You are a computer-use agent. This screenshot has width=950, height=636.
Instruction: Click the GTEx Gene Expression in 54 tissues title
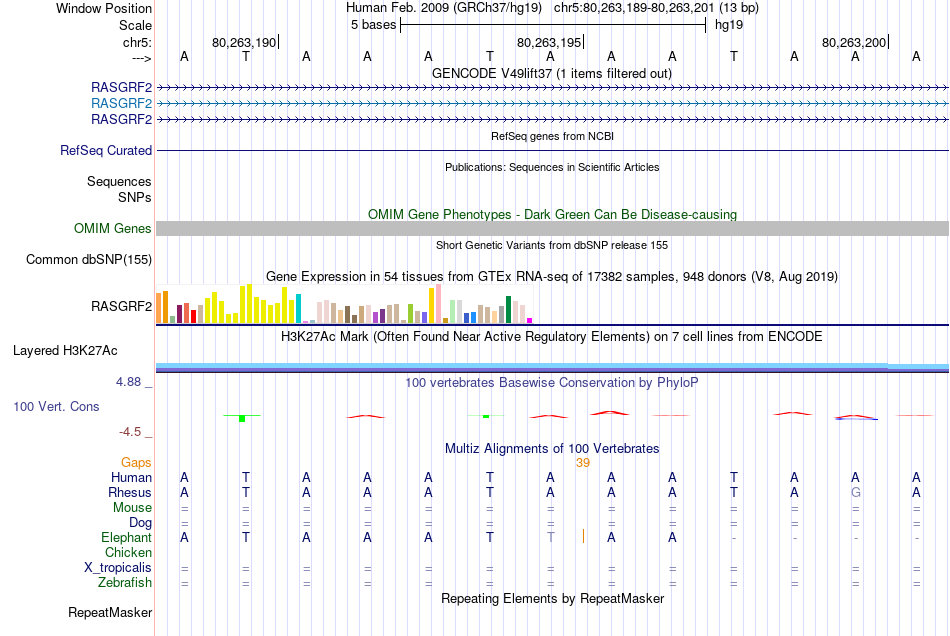(552, 277)
